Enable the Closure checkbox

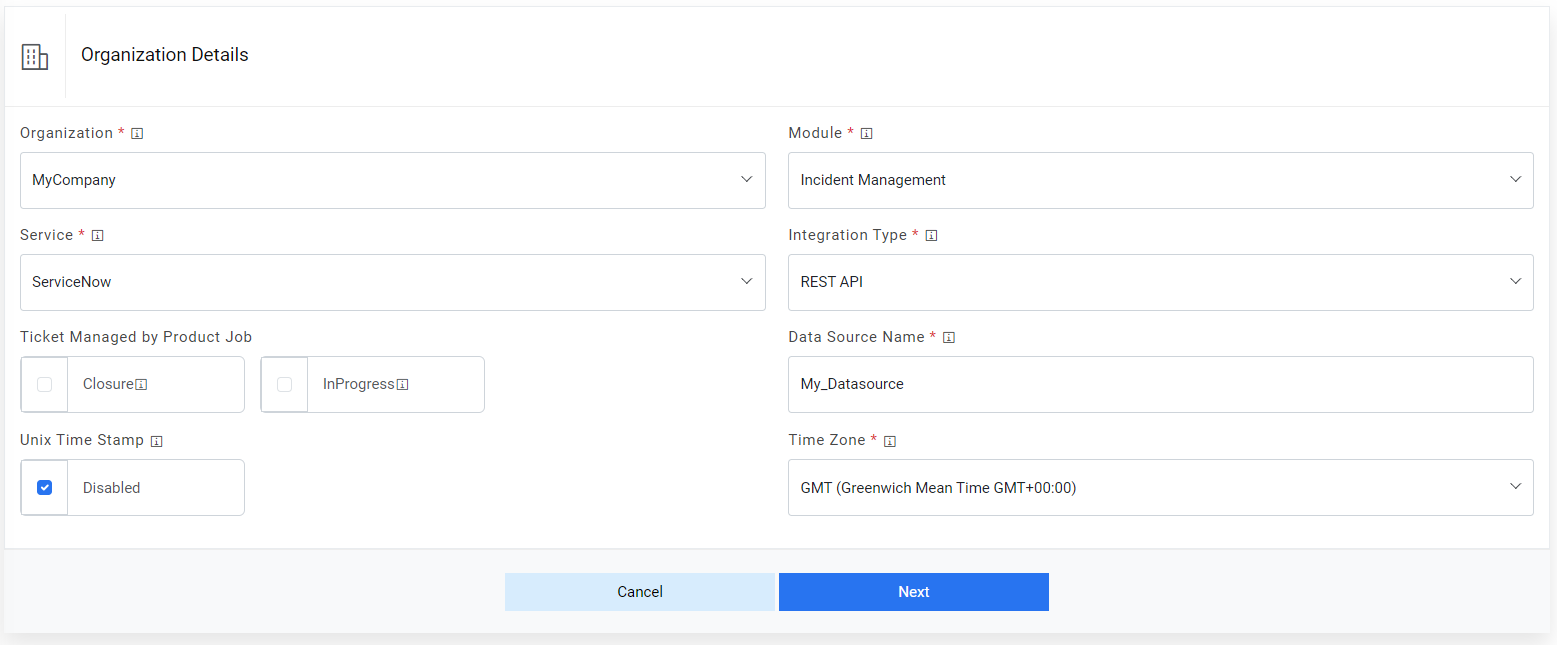click(x=44, y=384)
